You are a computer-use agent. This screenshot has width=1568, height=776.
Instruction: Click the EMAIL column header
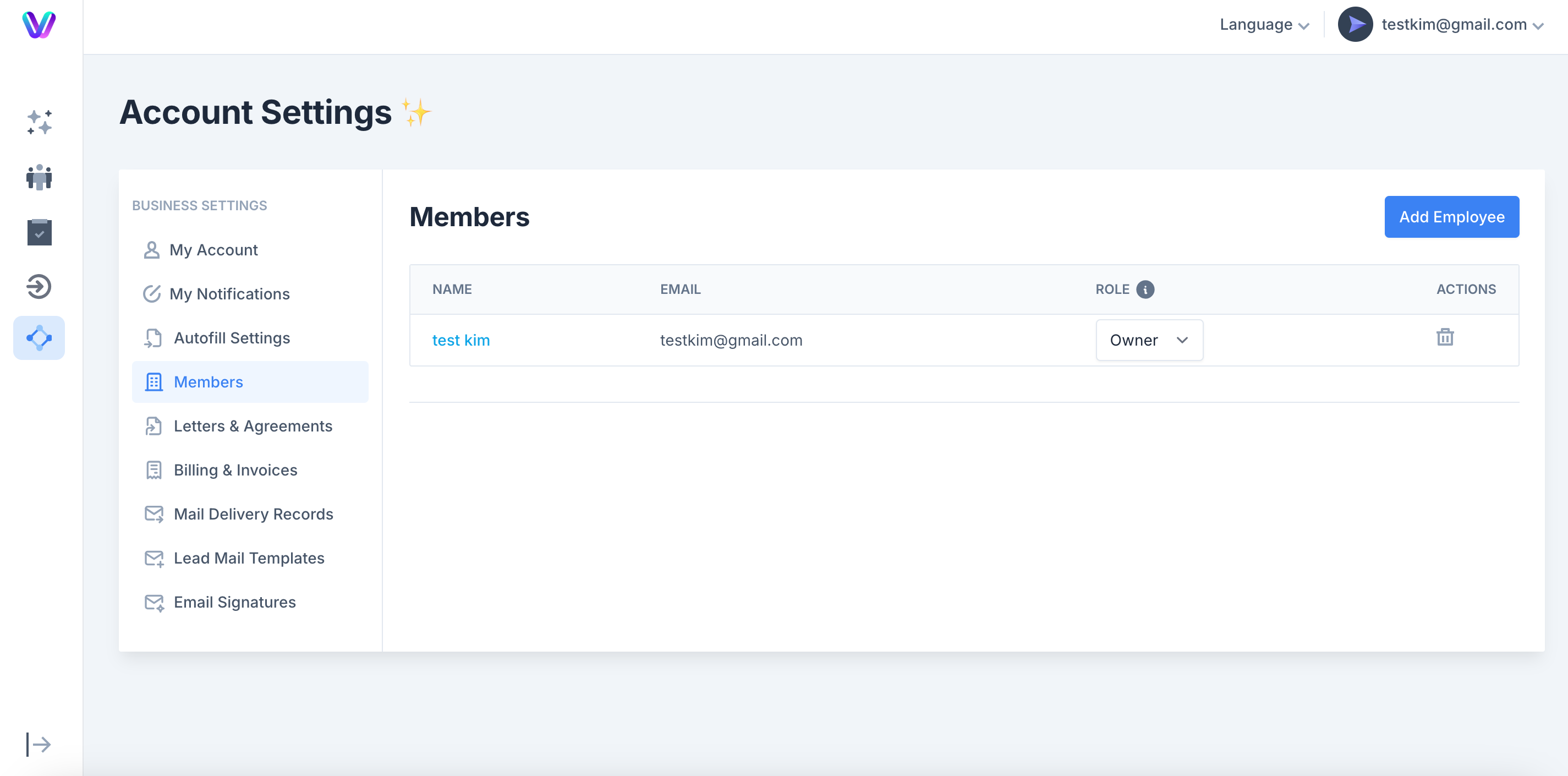(681, 289)
